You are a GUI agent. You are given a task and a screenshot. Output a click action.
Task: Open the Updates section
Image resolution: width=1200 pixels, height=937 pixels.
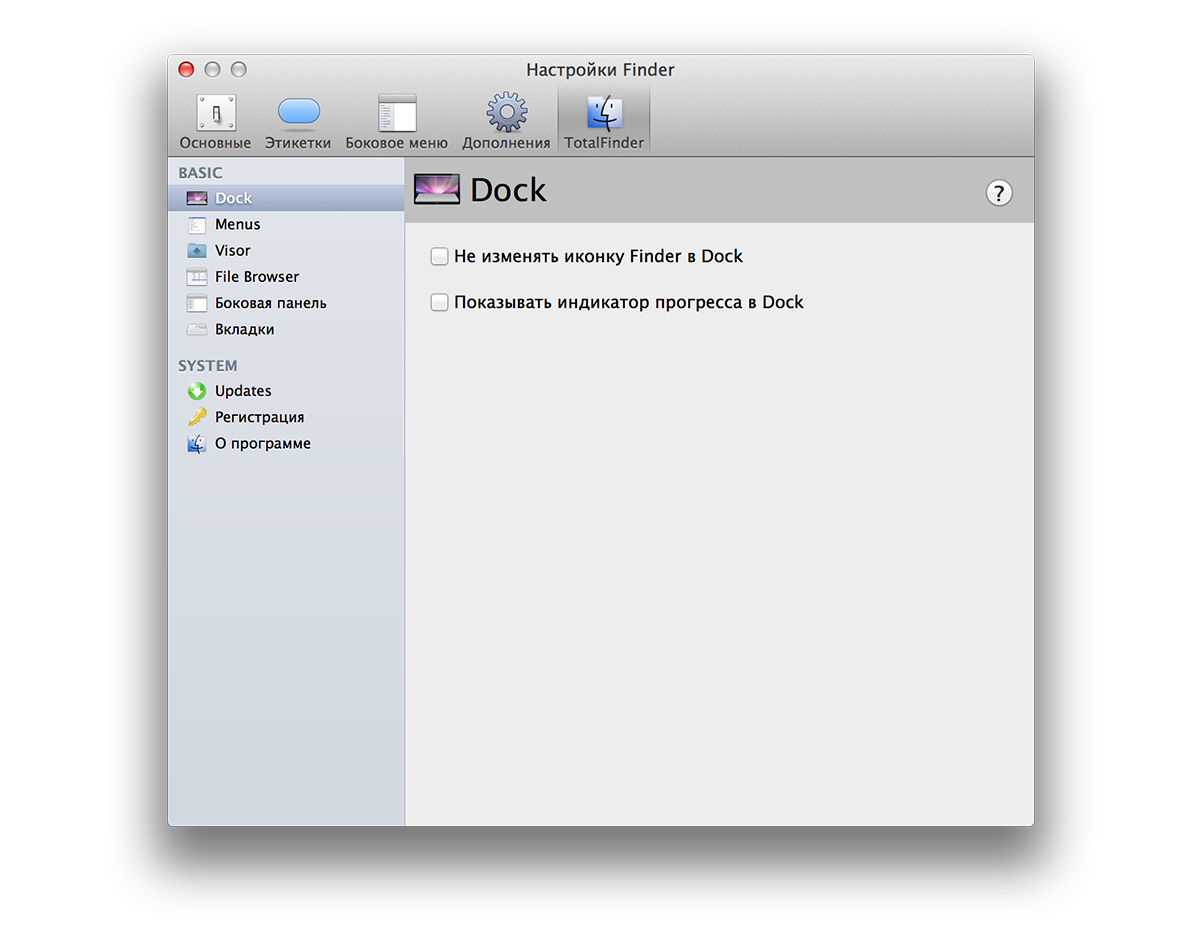click(x=286, y=391)
